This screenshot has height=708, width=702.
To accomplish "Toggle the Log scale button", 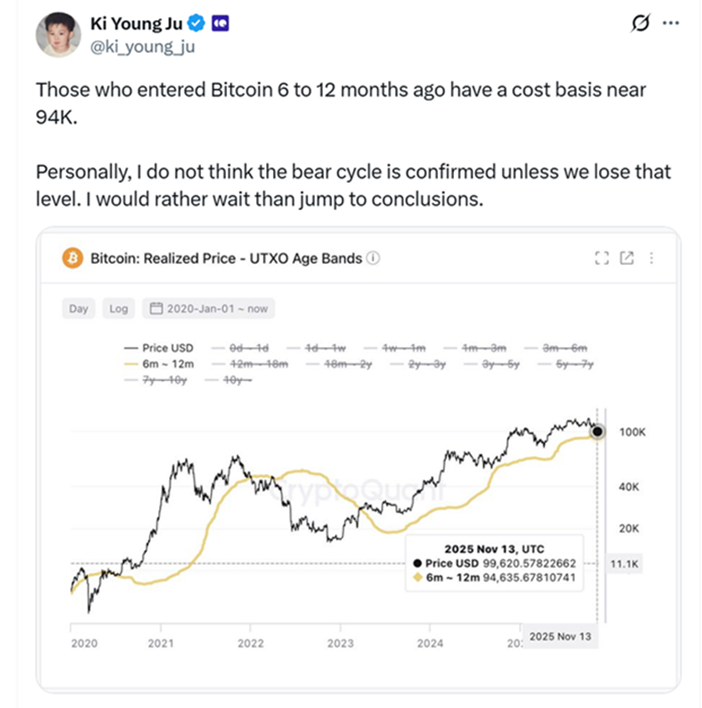I will coord(119,309).
